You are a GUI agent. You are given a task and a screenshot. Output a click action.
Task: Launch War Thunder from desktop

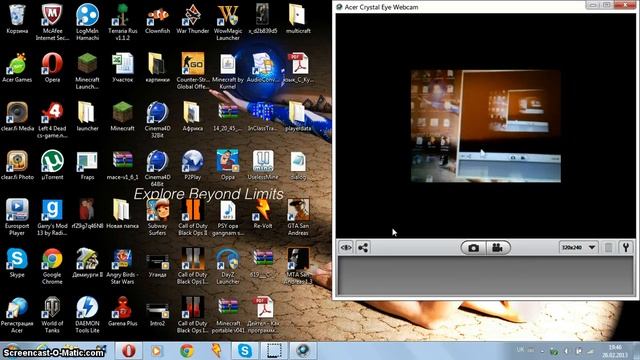(x=193, y=19)
